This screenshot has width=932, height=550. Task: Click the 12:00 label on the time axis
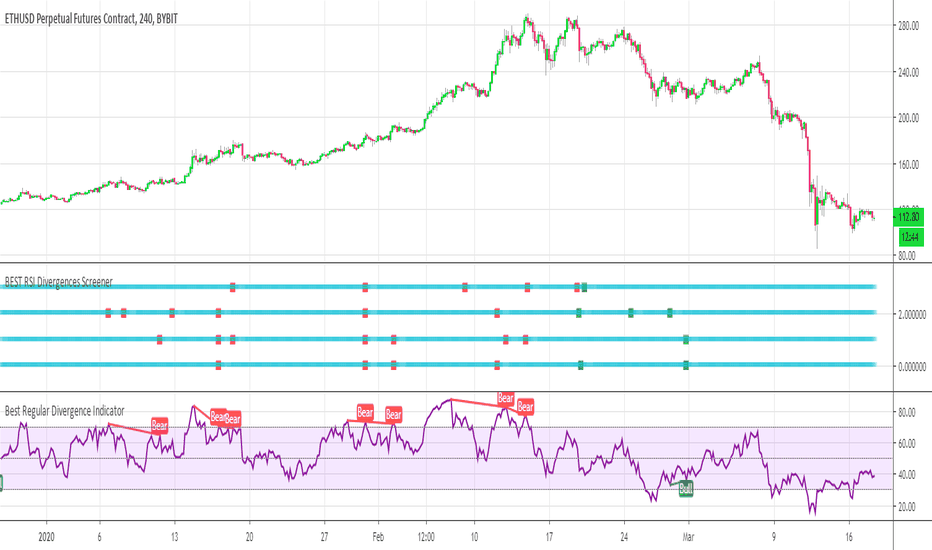[426, 537]
